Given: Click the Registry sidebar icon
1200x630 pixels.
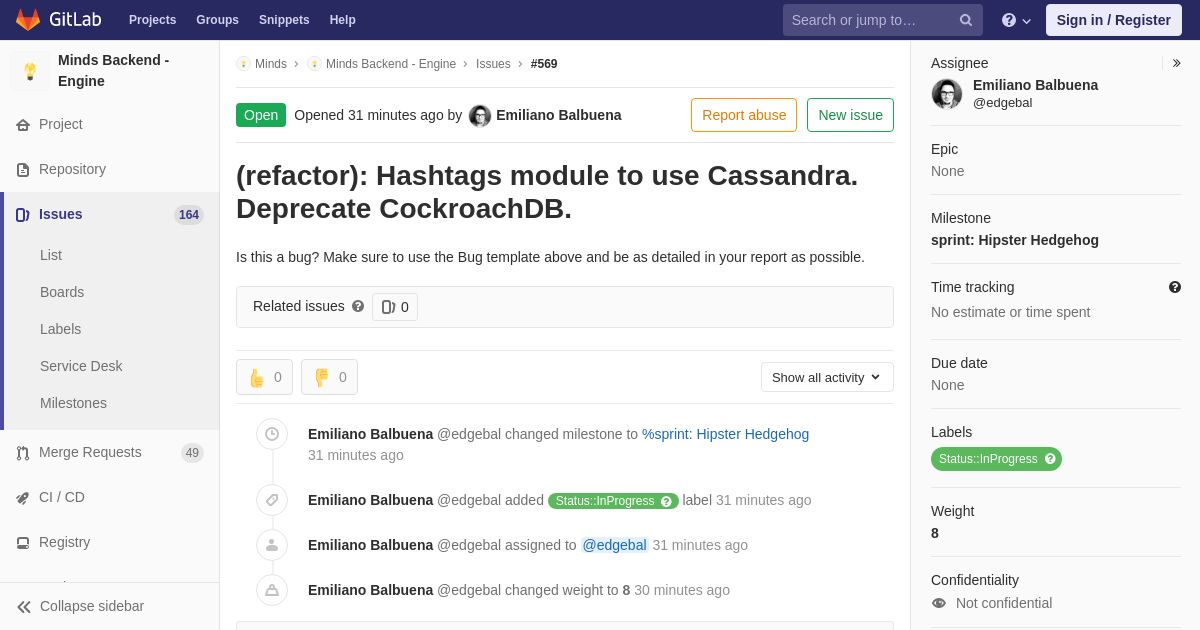Looking at the screenshot, I should (23, 543).
